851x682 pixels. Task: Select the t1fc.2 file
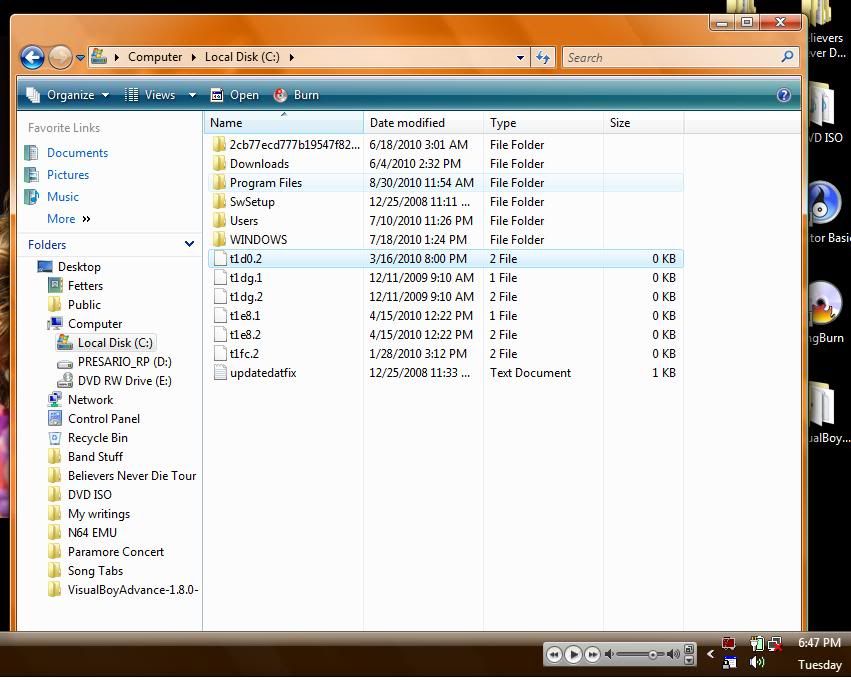446,354
